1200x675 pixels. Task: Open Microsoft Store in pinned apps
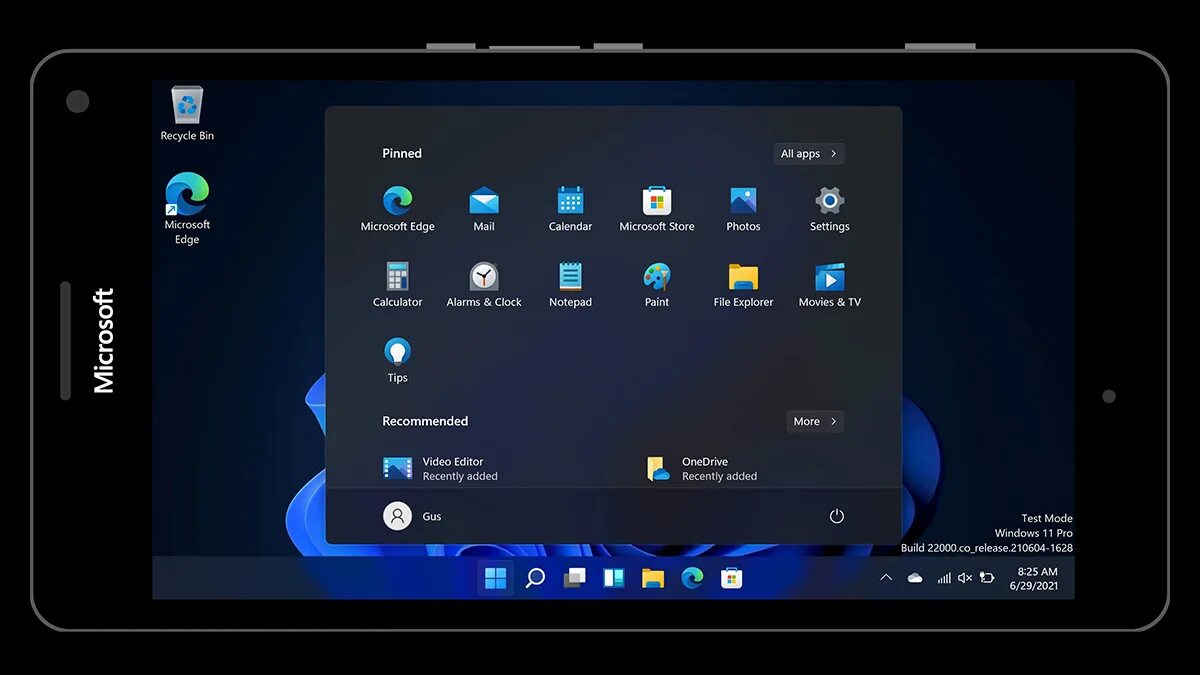(657, 209)
